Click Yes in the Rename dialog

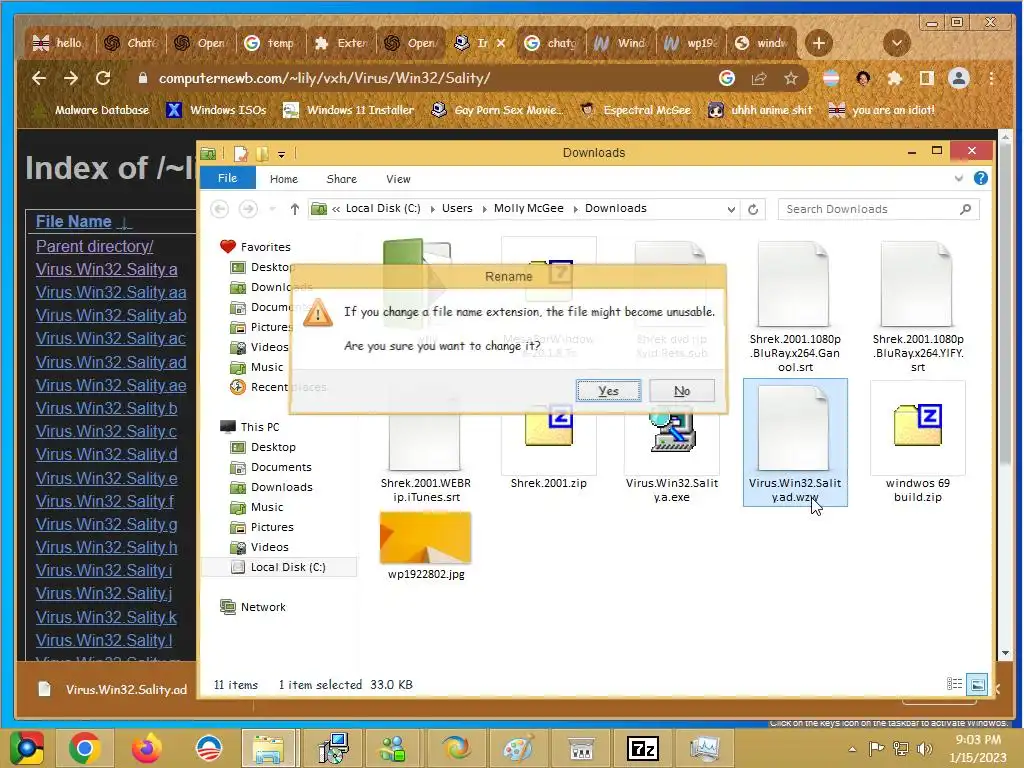(x=608, y=391)
